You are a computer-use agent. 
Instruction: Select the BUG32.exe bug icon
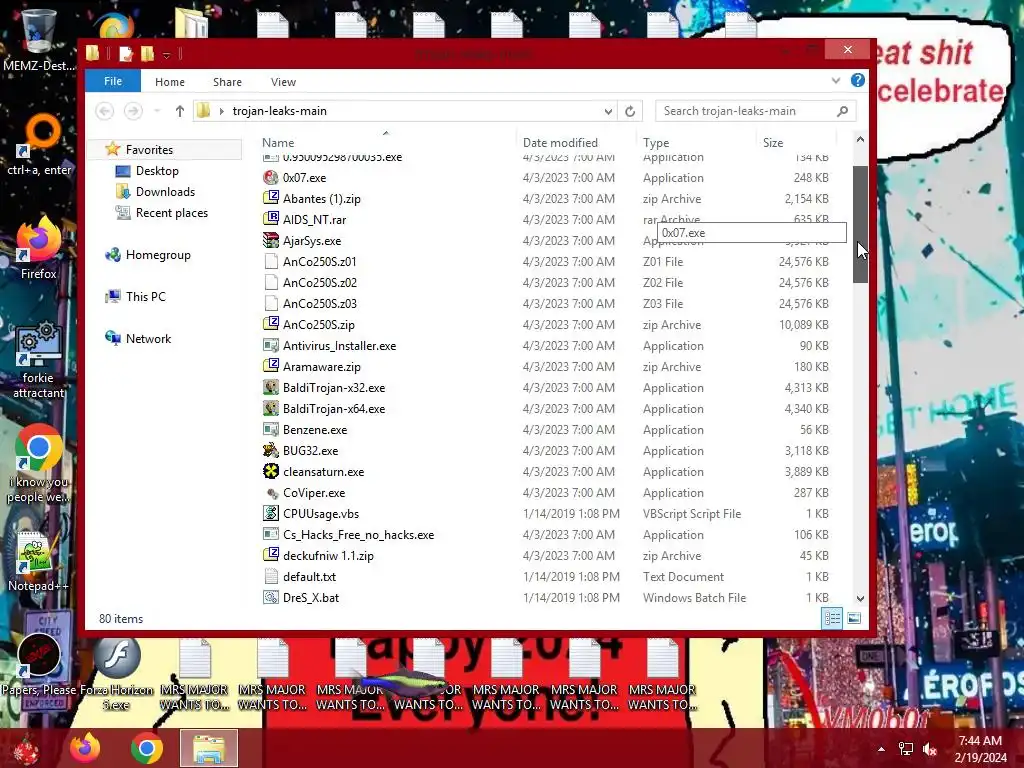pos(270,451)
